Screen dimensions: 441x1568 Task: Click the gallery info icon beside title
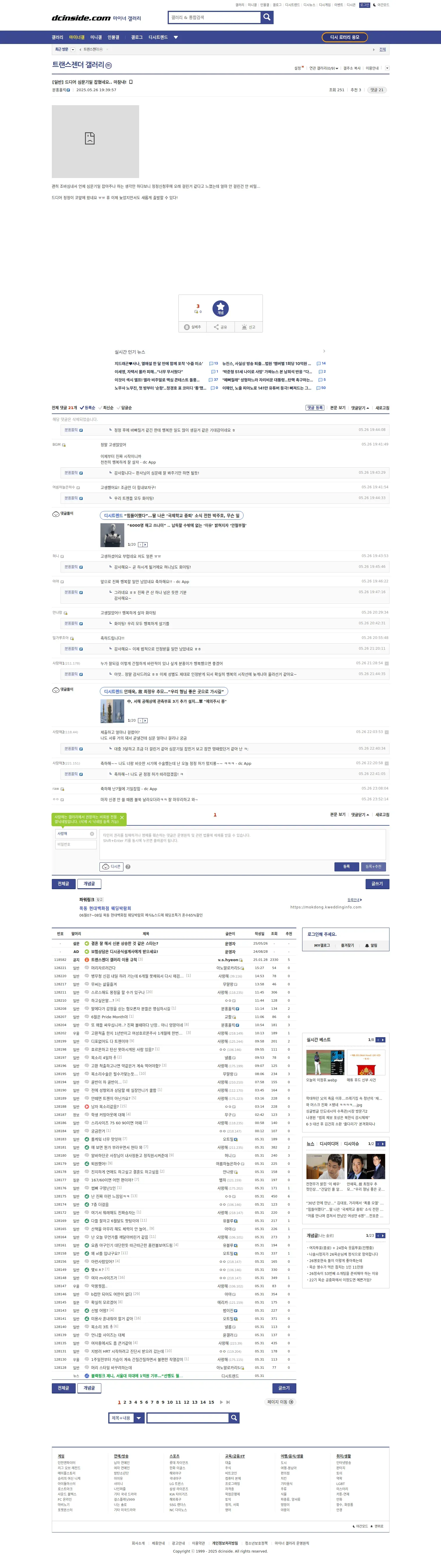click(x=109, y=65)
